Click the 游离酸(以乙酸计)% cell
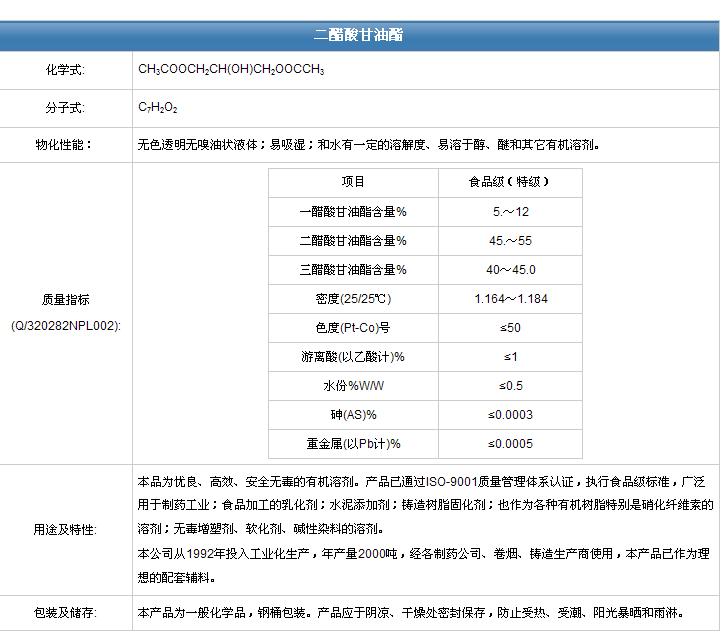 point(353,357)
